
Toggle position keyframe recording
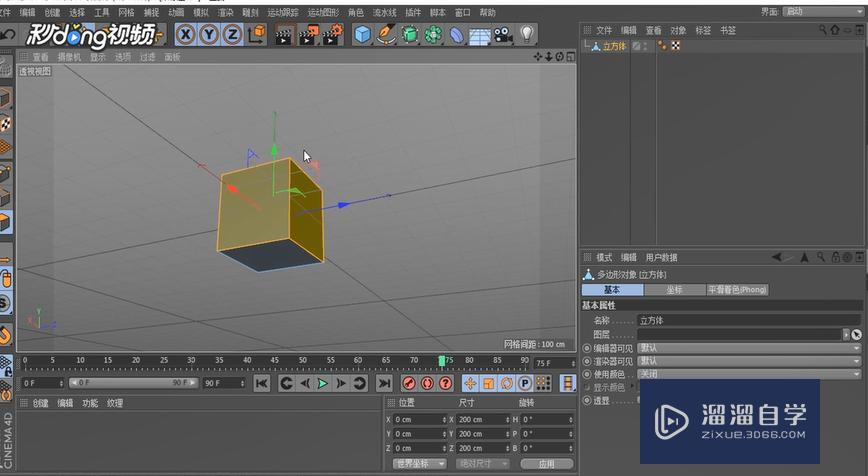(470, 383)
